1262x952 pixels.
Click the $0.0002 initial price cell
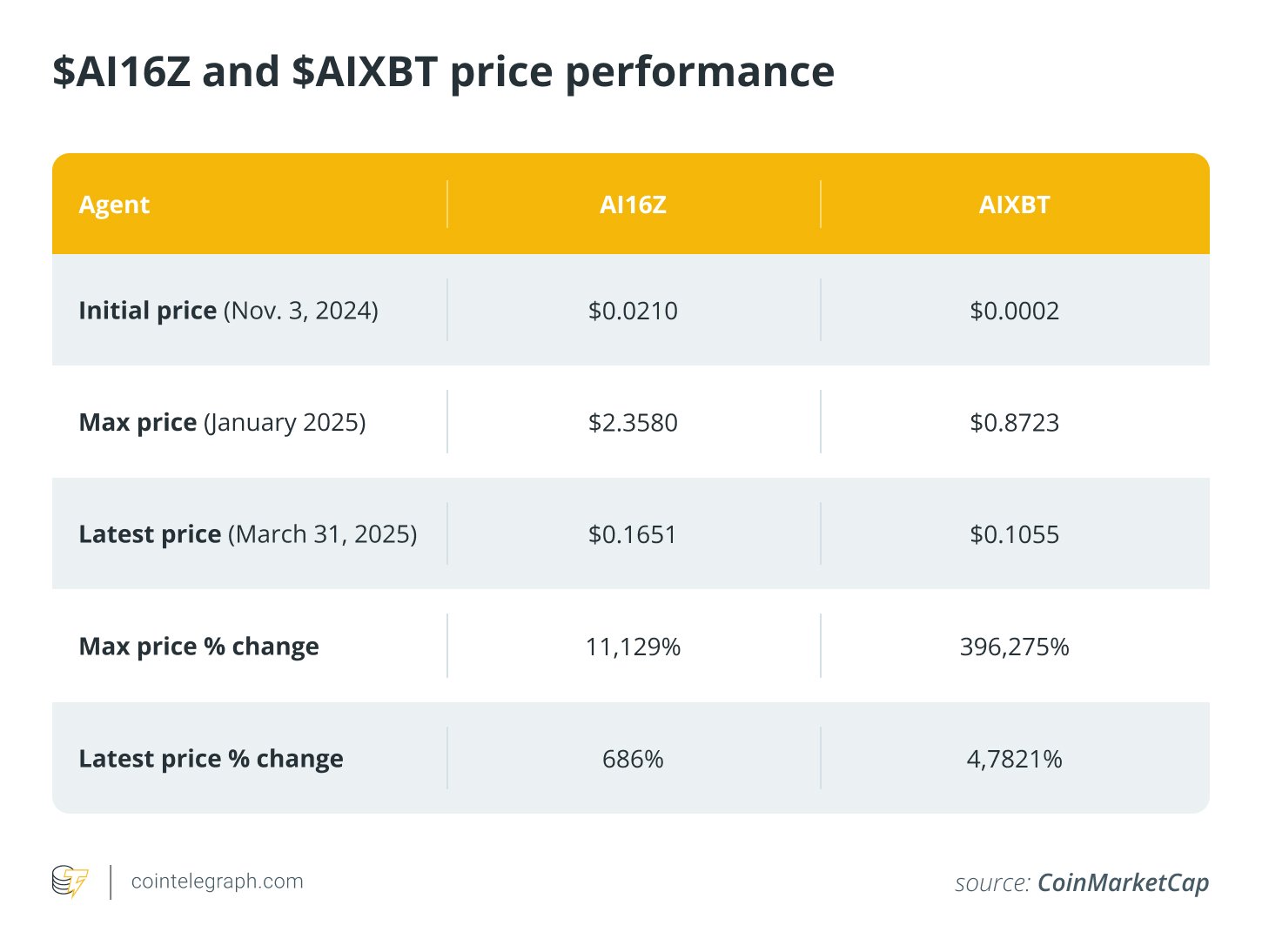point(1014,311)
